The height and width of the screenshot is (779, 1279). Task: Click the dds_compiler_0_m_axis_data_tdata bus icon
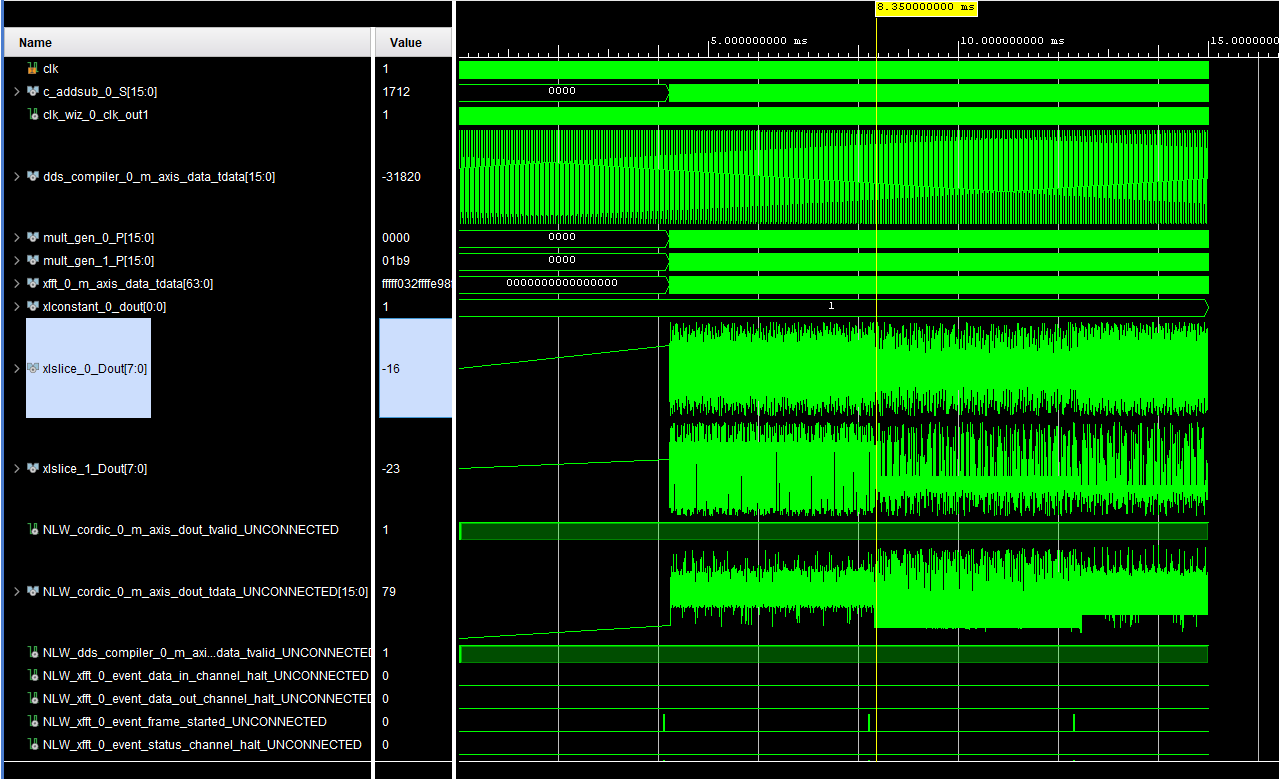[x=33, y=177]
